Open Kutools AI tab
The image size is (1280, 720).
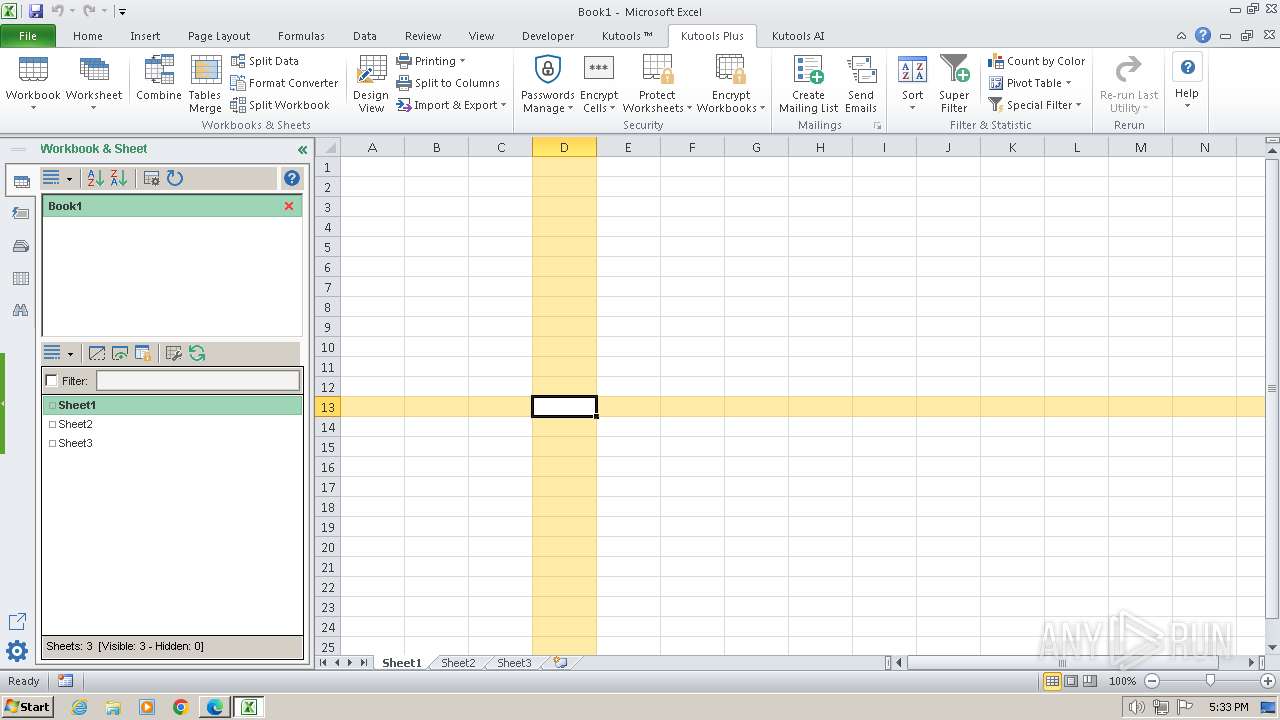coord(798,36)
